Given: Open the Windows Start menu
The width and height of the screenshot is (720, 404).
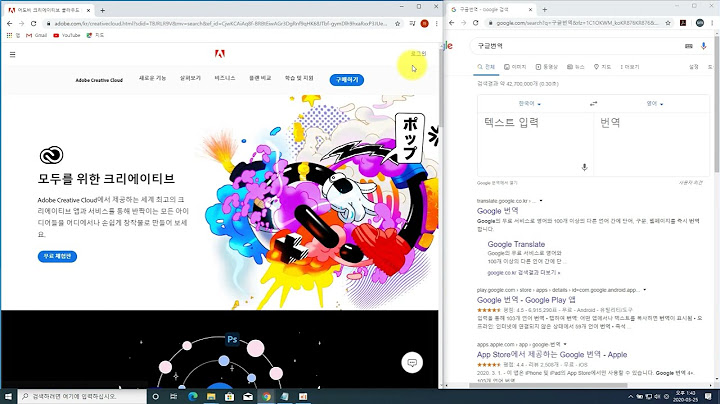Looking at the screenshot, I should click(8, 396).
